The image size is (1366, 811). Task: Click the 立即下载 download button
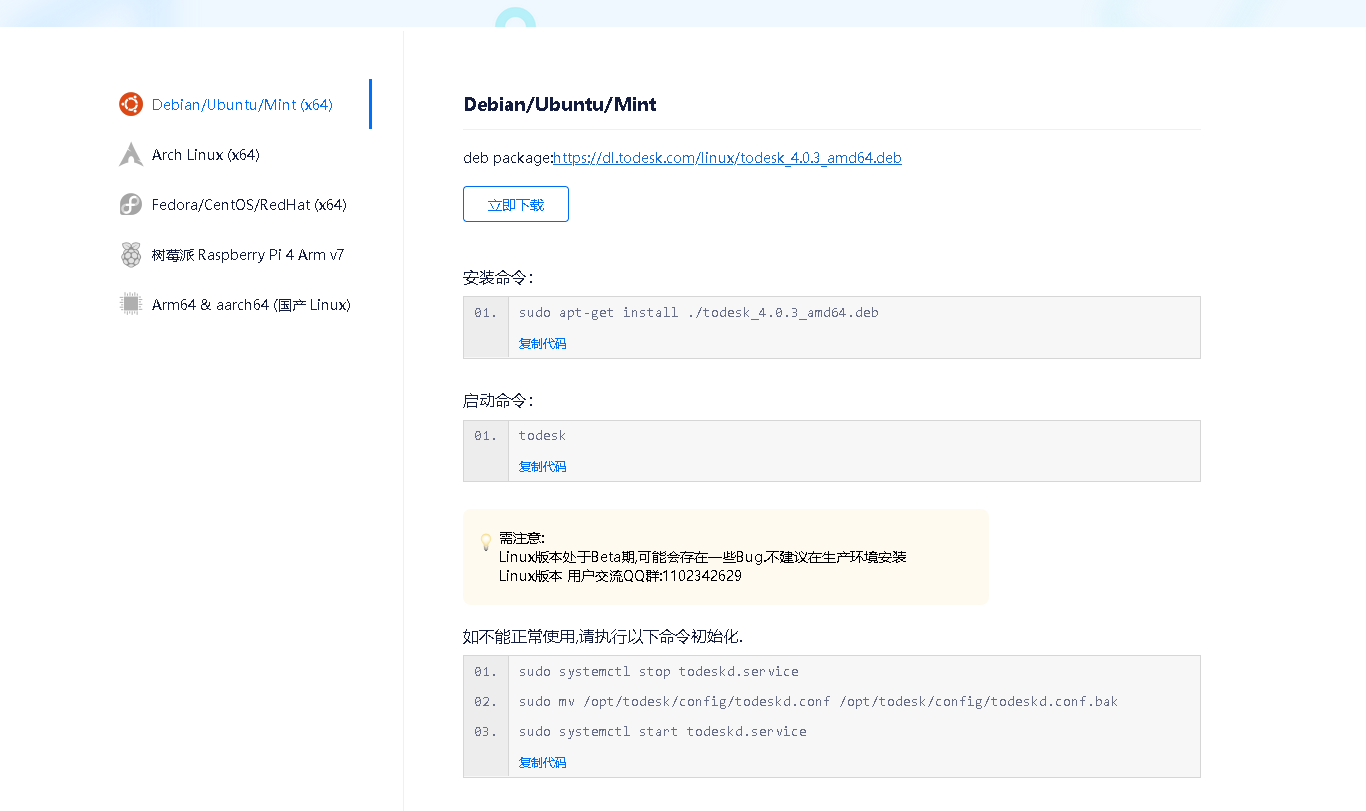pos(515,204)
